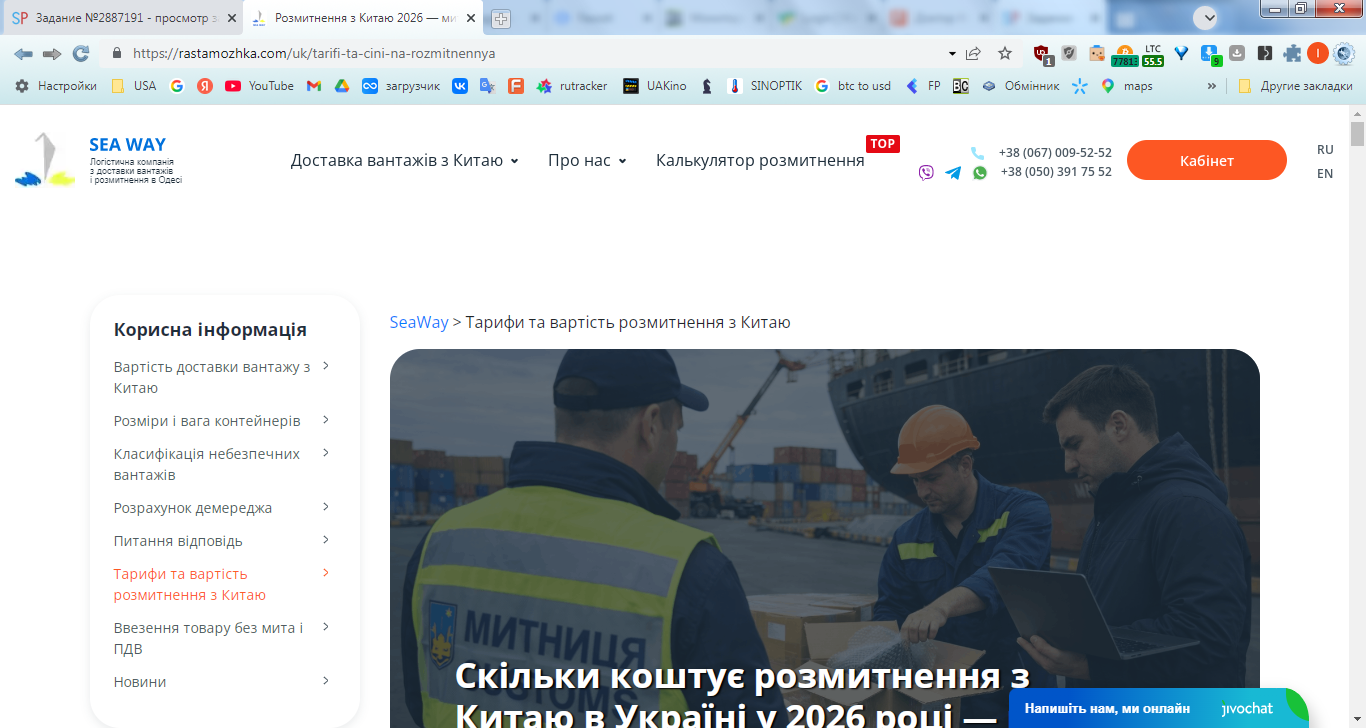The height and width of the screenshot is (728, 1366).
Task: Open the puzzle-piece extensions menu
Action: [1292, 53]
